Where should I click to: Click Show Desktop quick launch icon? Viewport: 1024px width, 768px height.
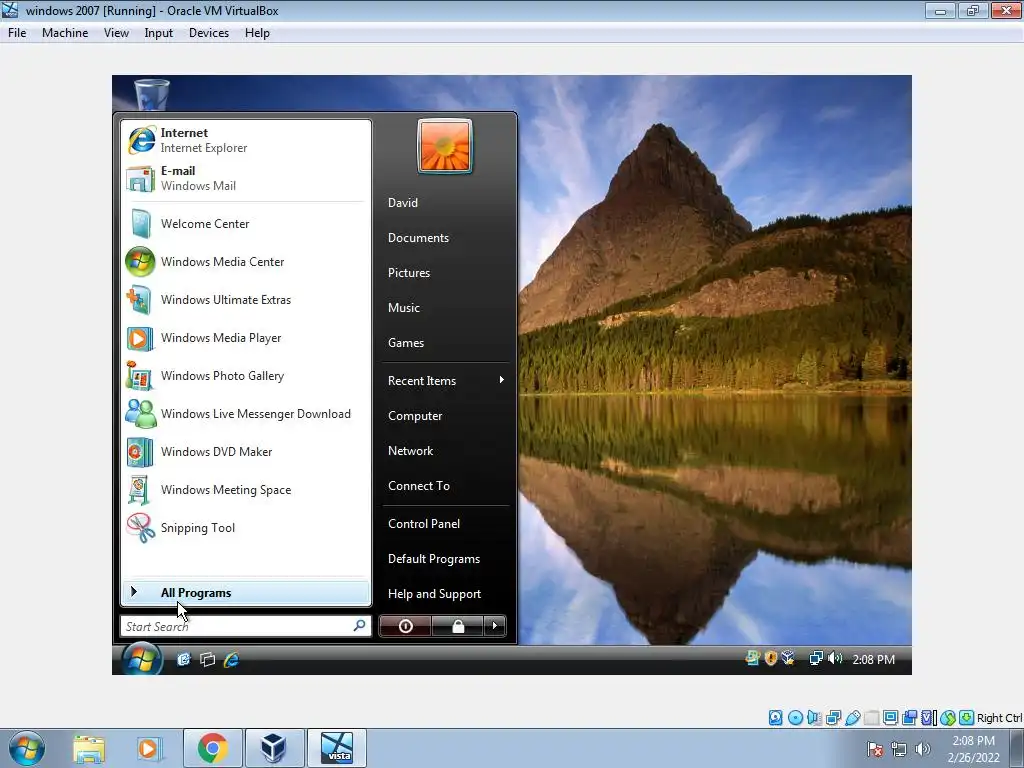[184, 660]
